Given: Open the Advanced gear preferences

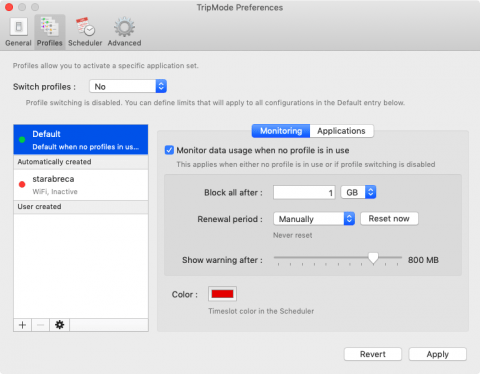Looking at the screenshot, I should [124, 32].
